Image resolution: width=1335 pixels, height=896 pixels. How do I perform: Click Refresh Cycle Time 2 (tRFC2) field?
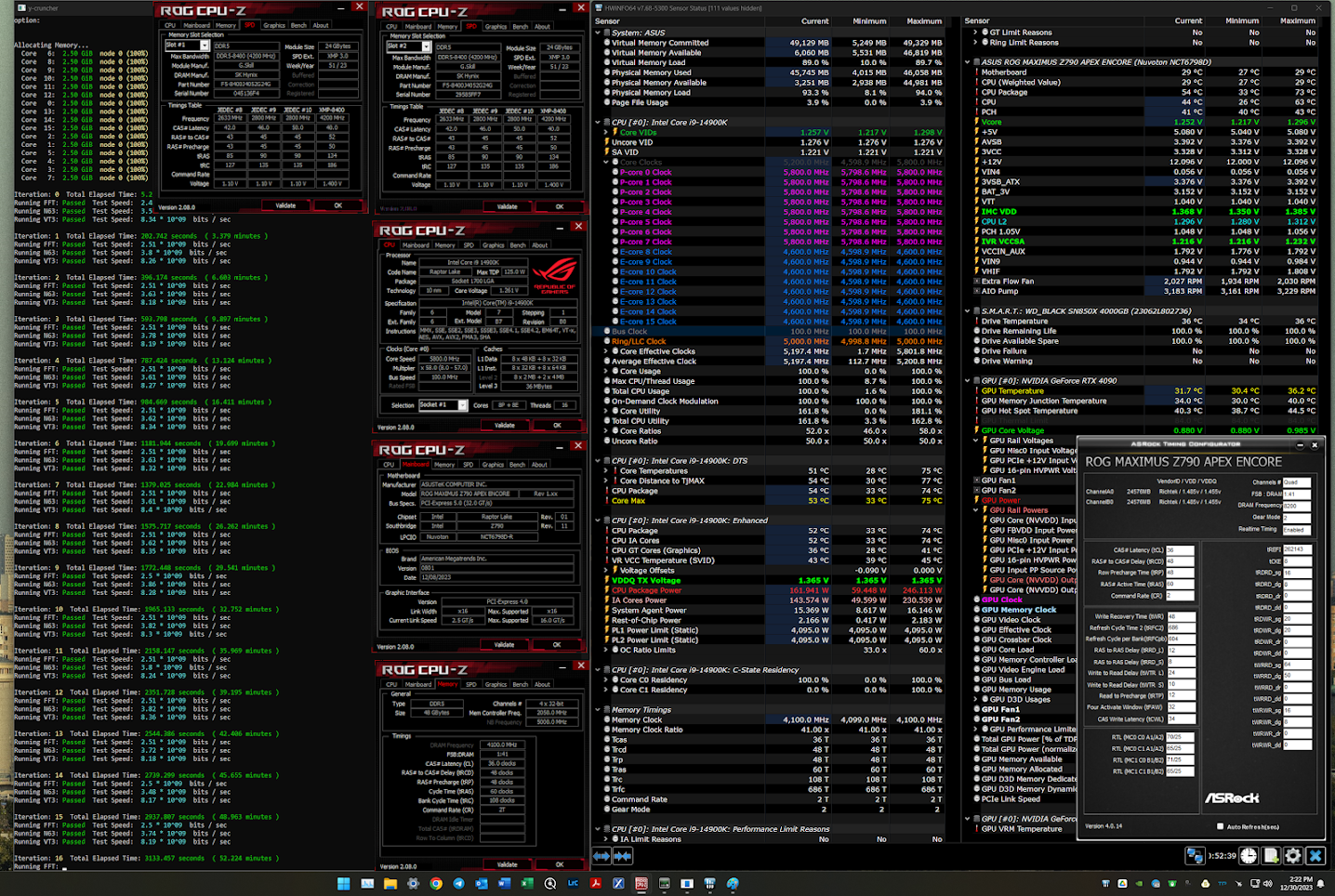1180,627
